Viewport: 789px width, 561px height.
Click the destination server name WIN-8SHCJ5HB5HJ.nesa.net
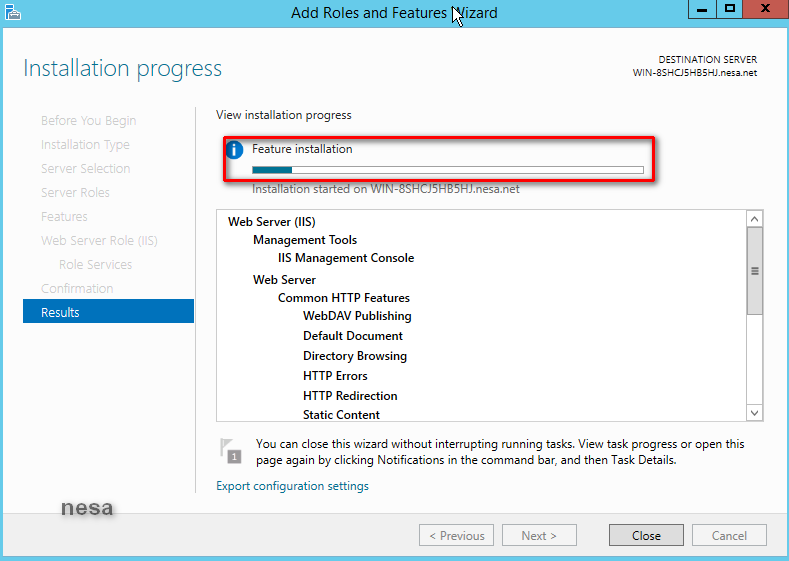coord(695,73)
